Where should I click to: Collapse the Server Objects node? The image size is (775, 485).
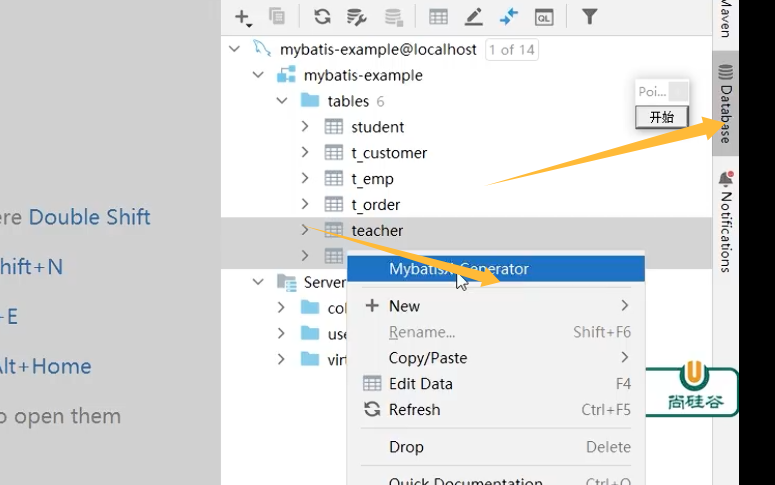click(x=258, y=282)
